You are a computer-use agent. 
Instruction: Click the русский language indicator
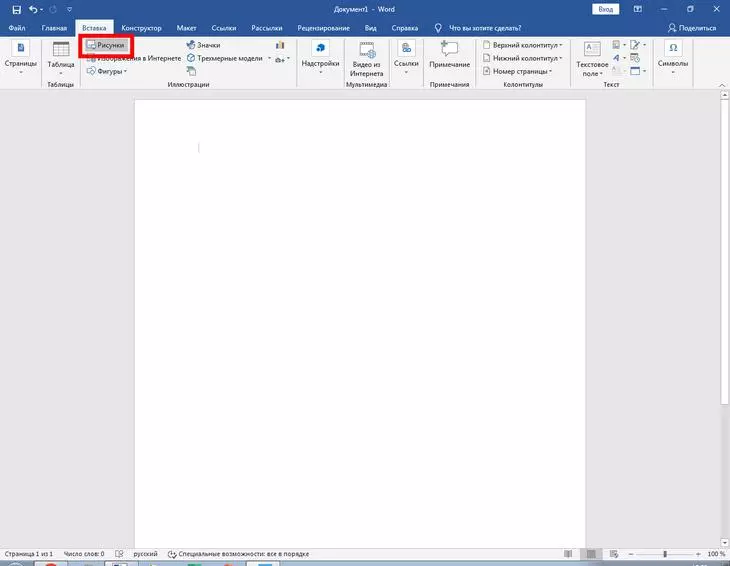click(145, 554)
